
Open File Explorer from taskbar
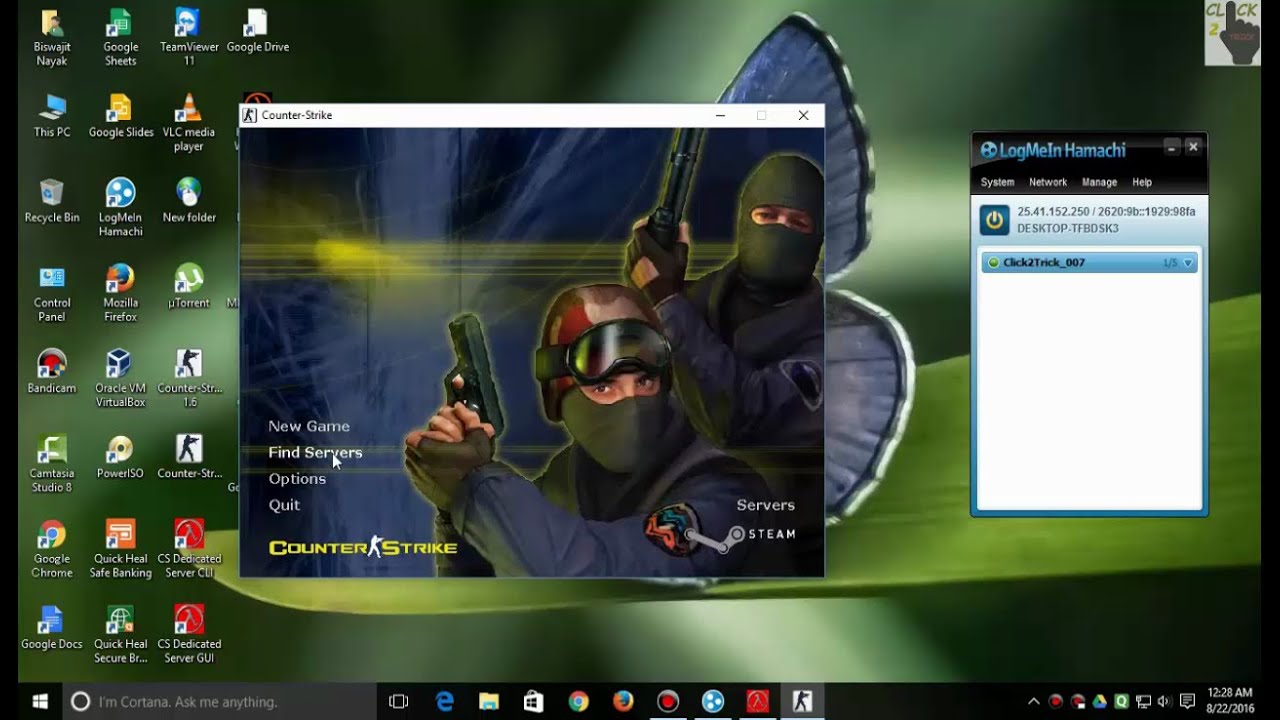coord(489,701)
